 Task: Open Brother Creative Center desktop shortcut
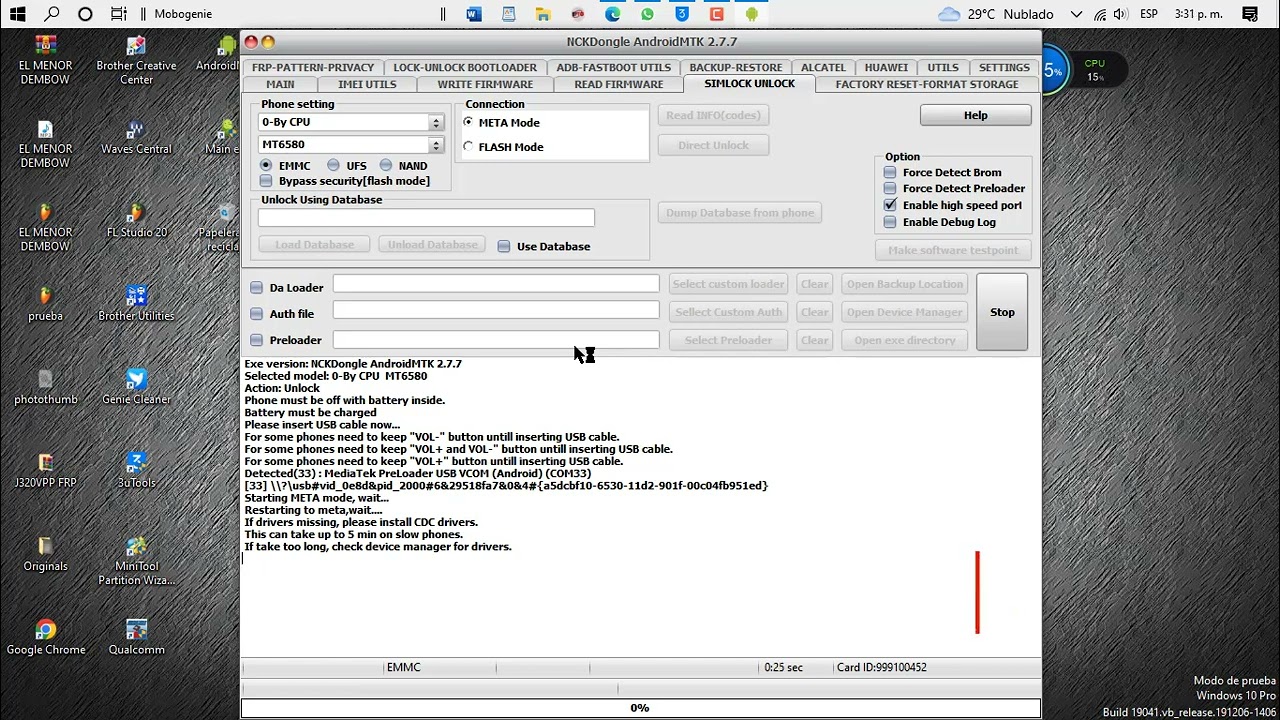(x=136, y=60)
